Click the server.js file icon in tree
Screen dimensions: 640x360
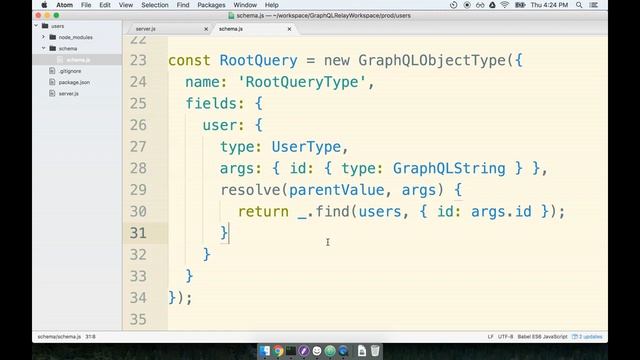(52, 93)
